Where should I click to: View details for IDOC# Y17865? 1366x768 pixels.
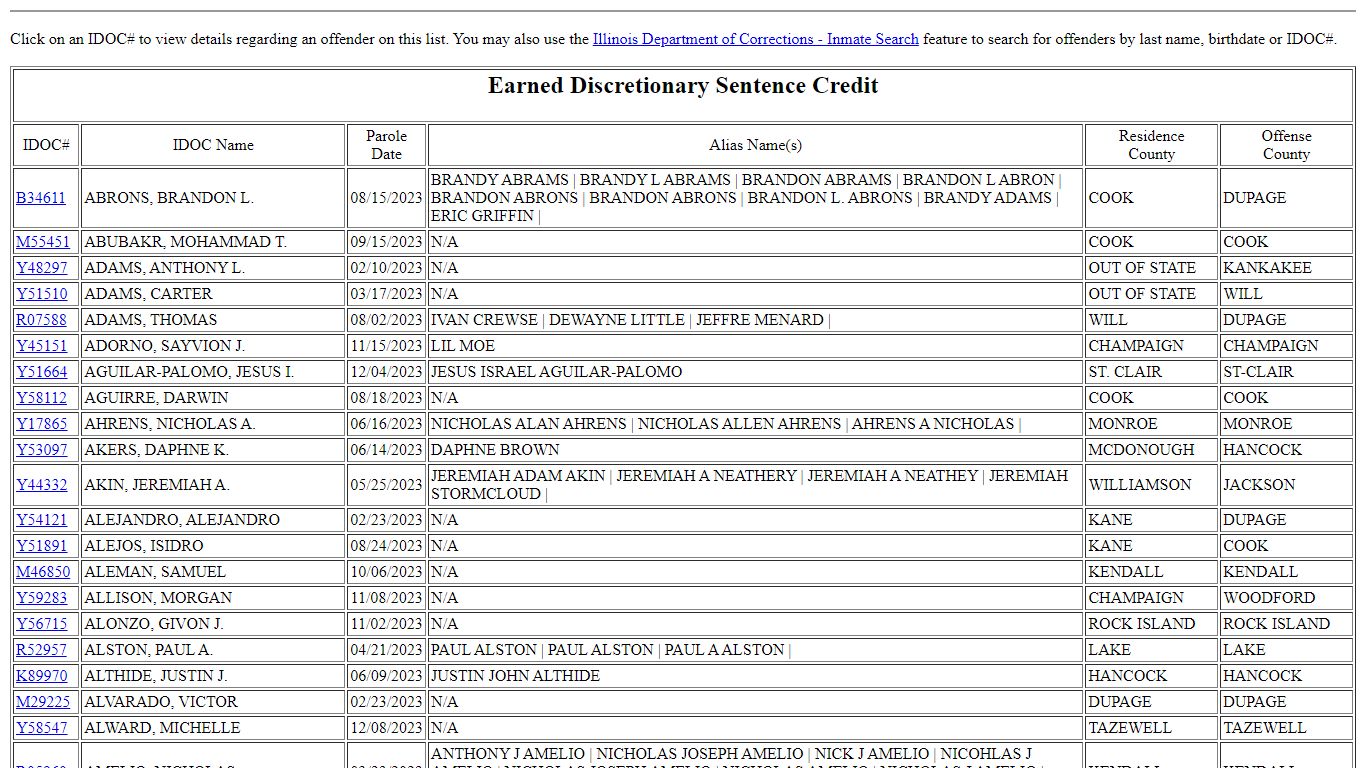pos(42,424)
